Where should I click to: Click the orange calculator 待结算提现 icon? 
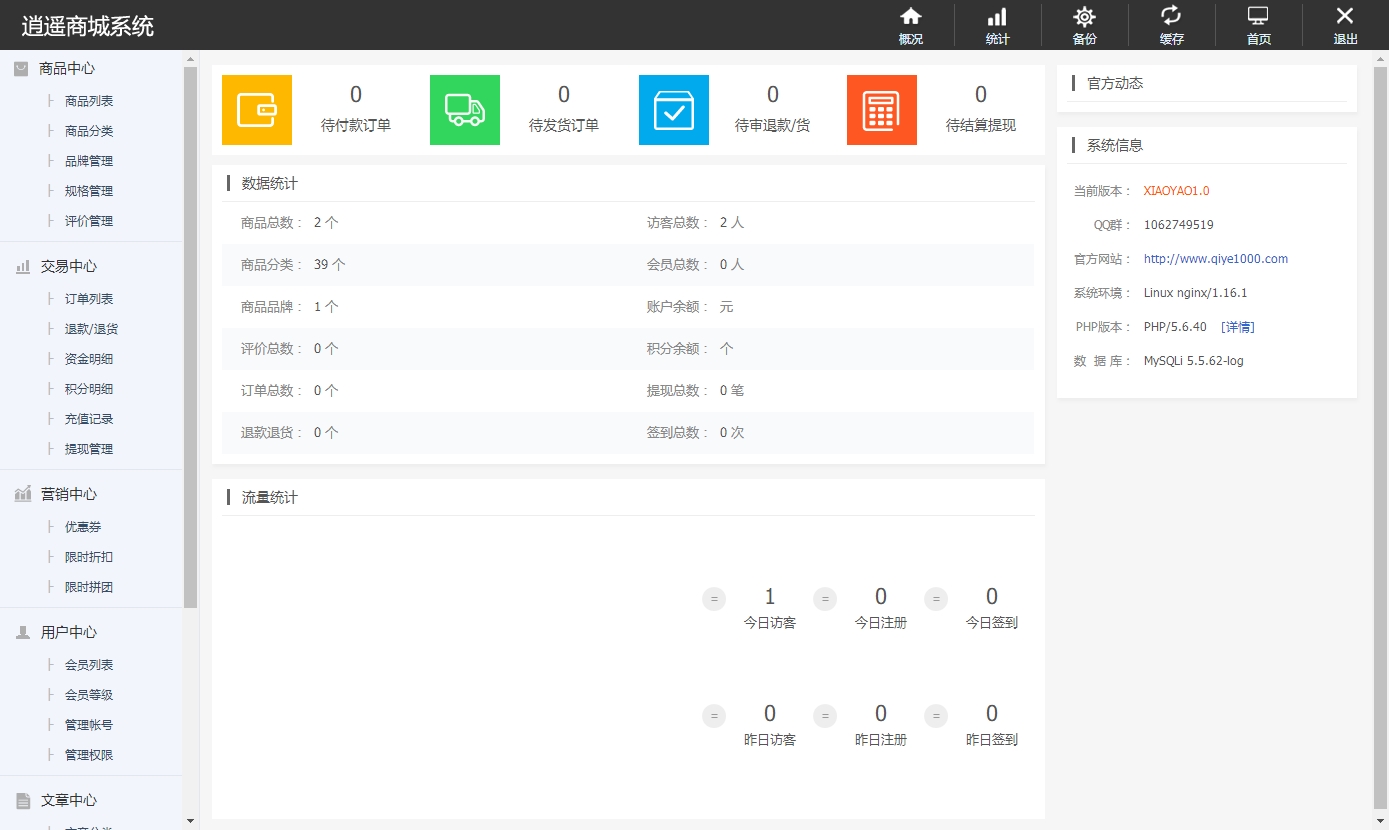[x=882, y=110]
